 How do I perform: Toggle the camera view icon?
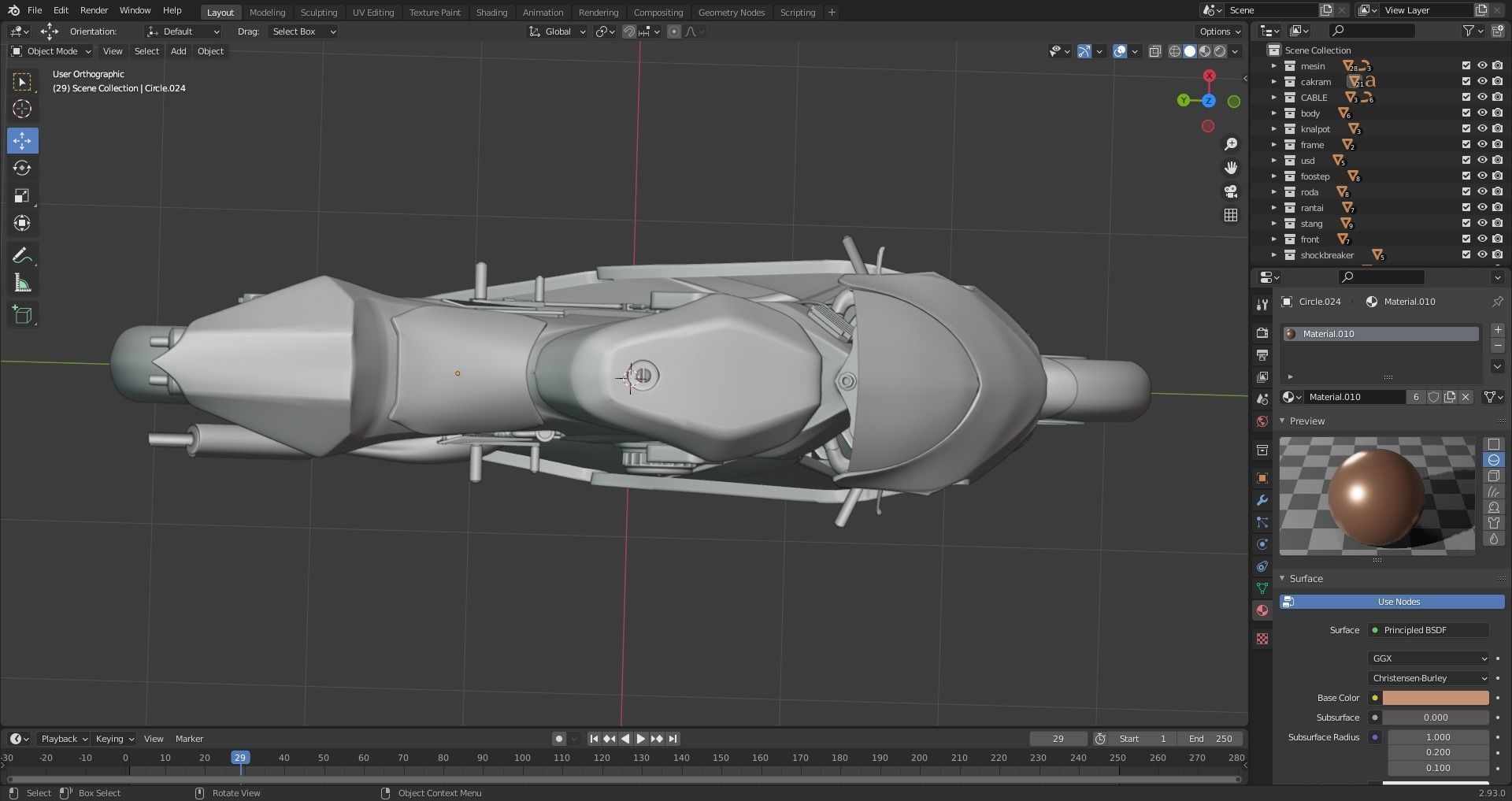pos(1231,191)
